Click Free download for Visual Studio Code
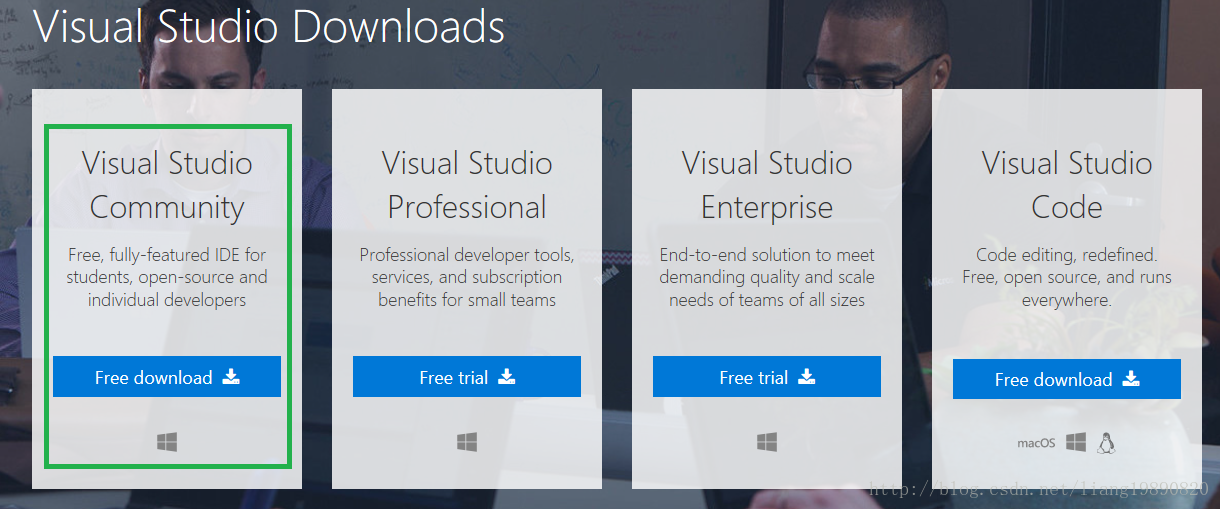Viewport: 1220px width, 509px height. pos(1067,379)
